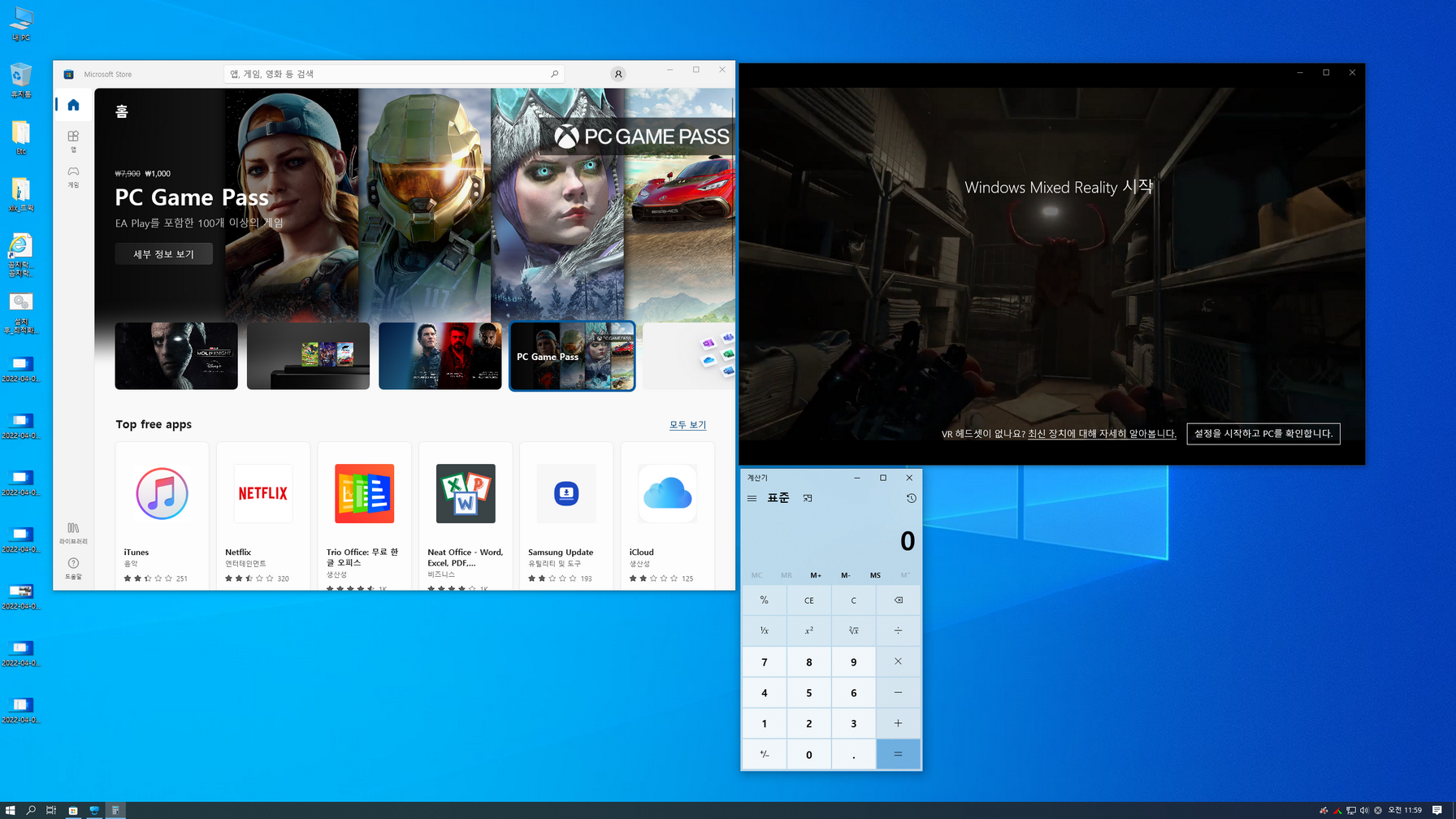Click the PC Game Pass details button
Viewport: 1456px width, 819px height.
point(164,253)
